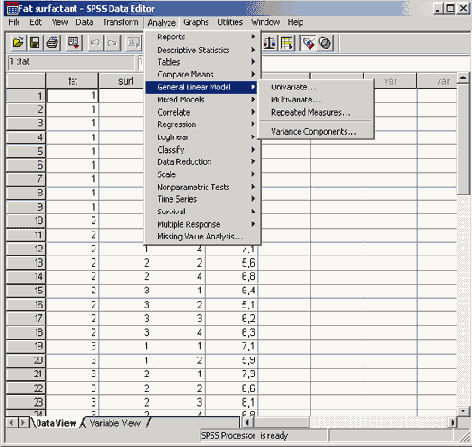Expand the Loglinear submenu
This screenshot has width=472, height=447.
coord(203,137)
